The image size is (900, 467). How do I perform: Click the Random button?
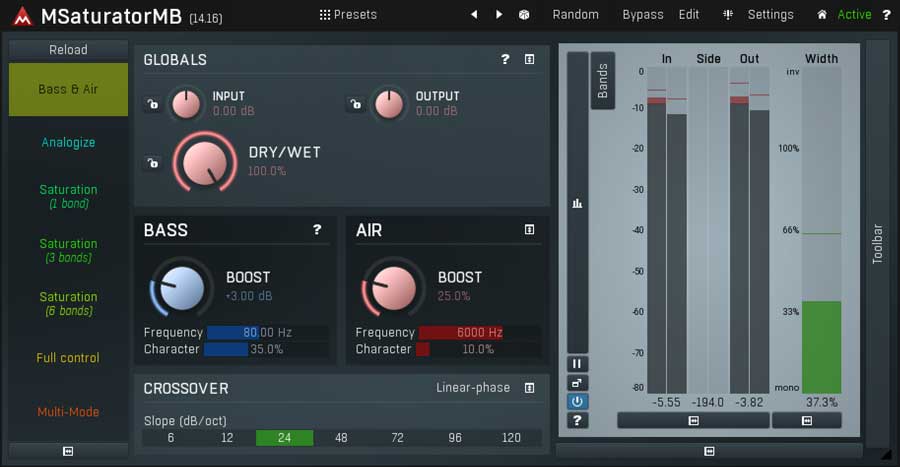pos(575,14)
